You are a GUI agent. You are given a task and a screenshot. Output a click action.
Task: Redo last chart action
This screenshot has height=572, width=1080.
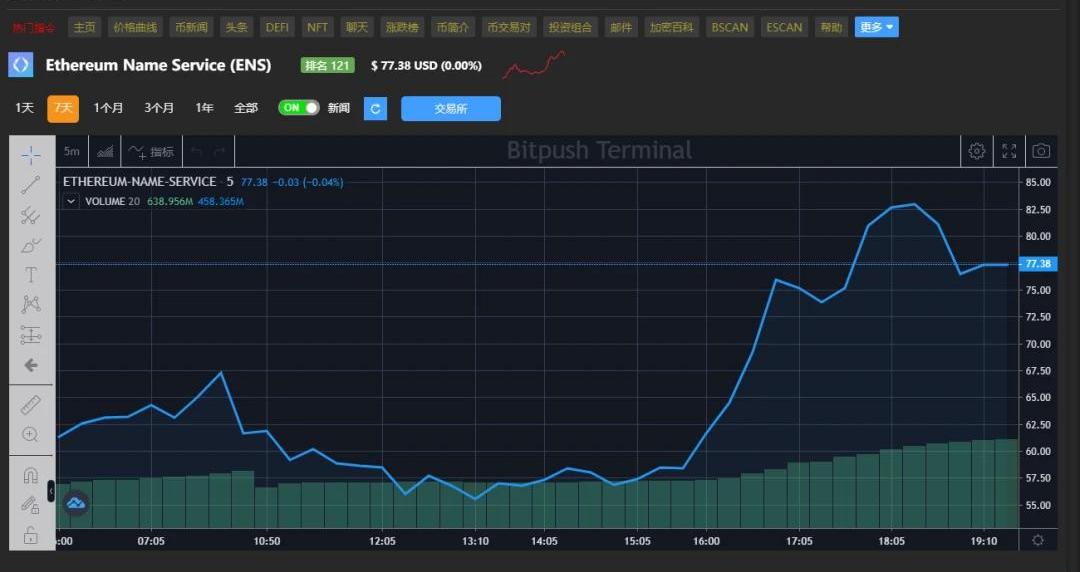(220, 152)
